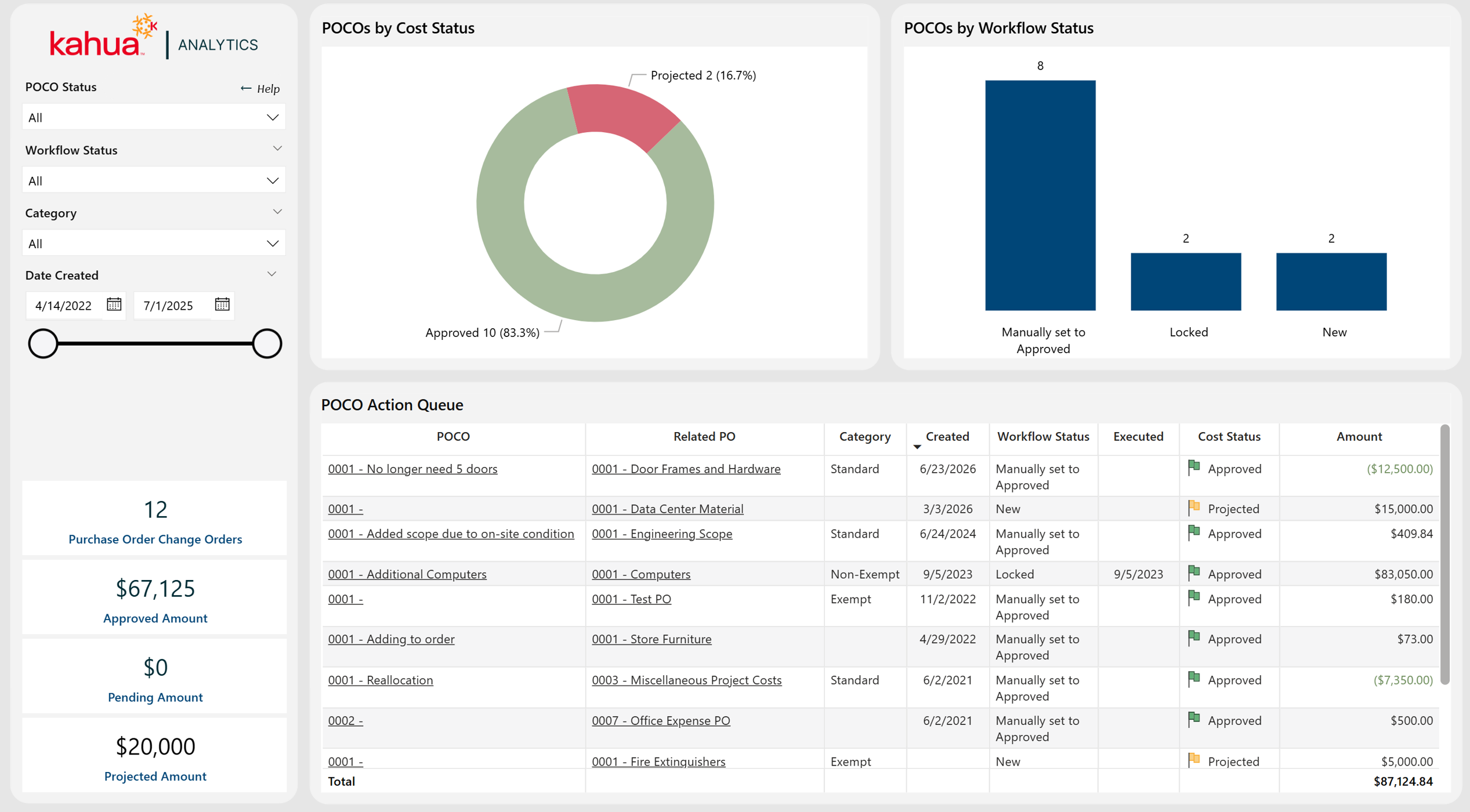Sort table by Cost Status column header
This screenshot has width=1470, height=812.
pyautogui.click(x=1229, y=436)
